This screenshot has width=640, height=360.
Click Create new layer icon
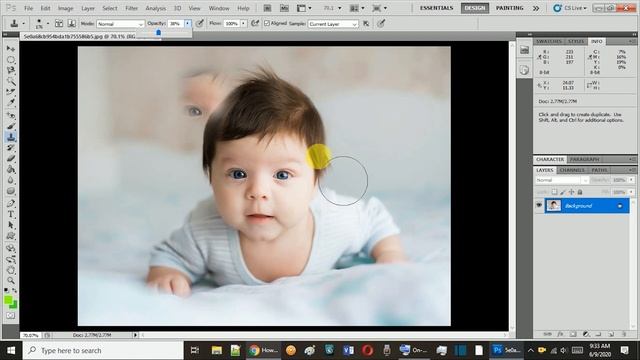coord(611,334)
